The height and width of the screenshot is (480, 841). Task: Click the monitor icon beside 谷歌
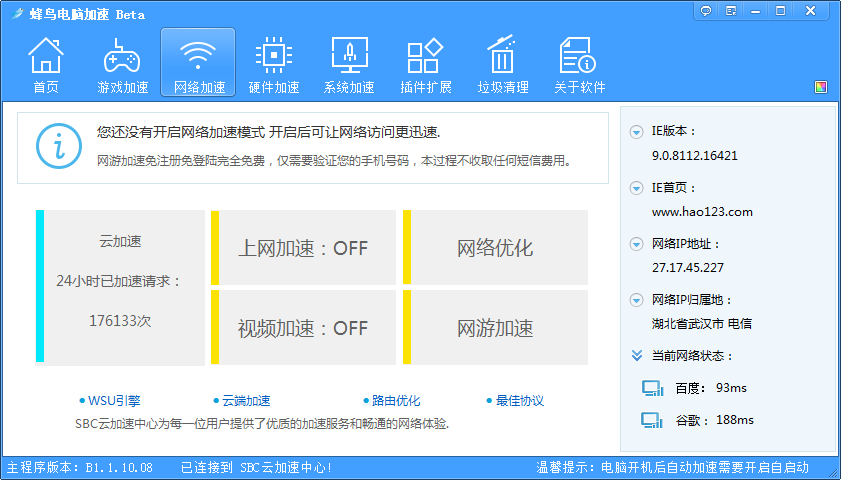coord(652,420)
